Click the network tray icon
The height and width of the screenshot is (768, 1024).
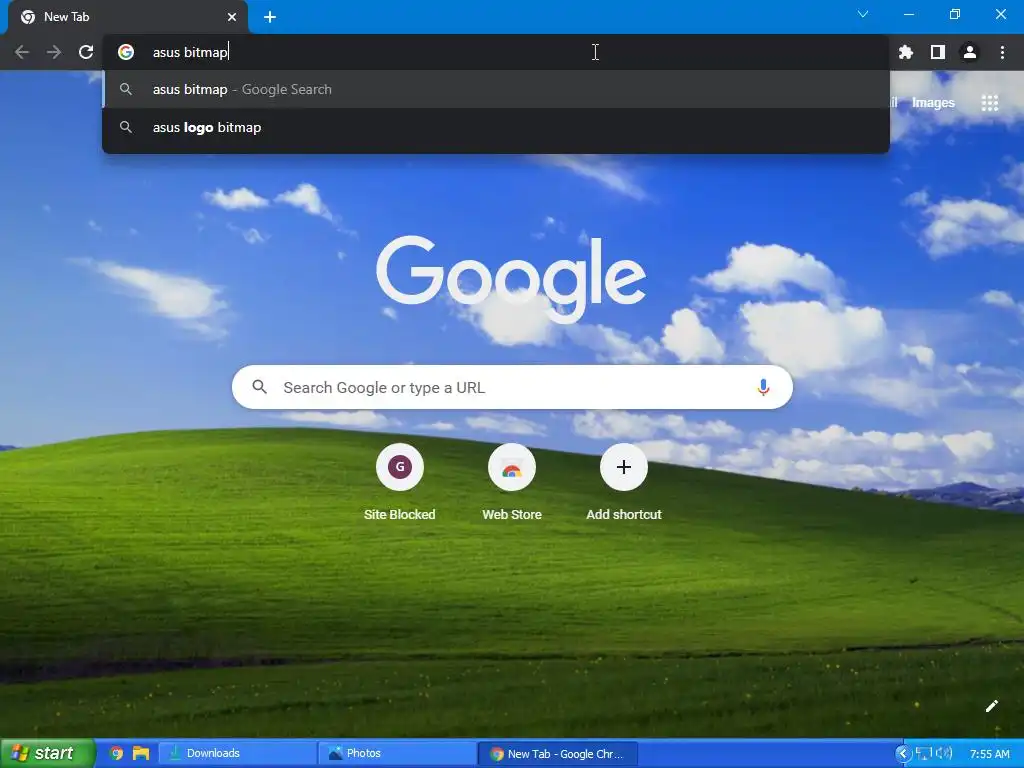click(x=923, y=753)
